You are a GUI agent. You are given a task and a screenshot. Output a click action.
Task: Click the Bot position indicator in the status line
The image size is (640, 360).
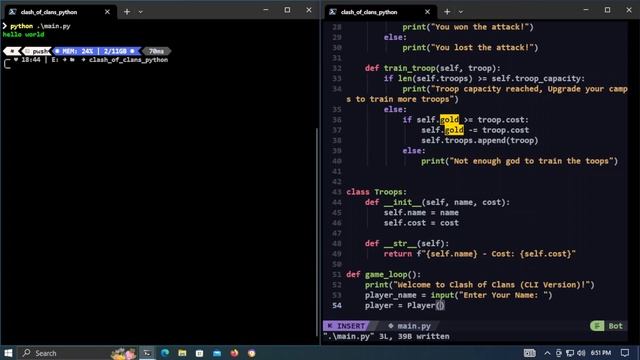[616, 326]
